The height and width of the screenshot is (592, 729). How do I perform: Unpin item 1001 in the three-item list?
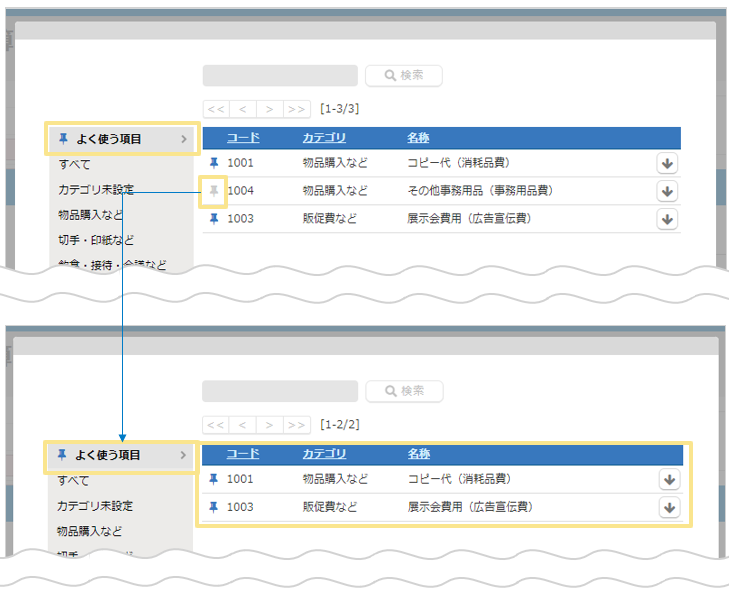pyautogui.click(x=213, y=162)
